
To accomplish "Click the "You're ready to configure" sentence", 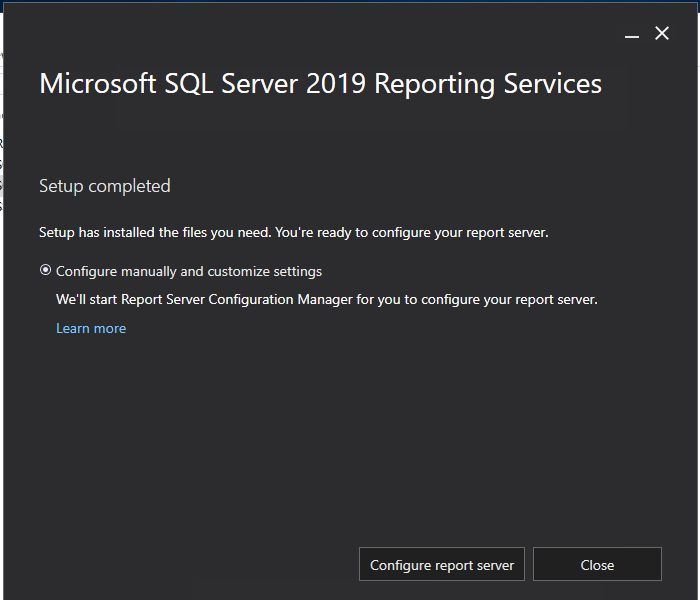I will 412,232.
